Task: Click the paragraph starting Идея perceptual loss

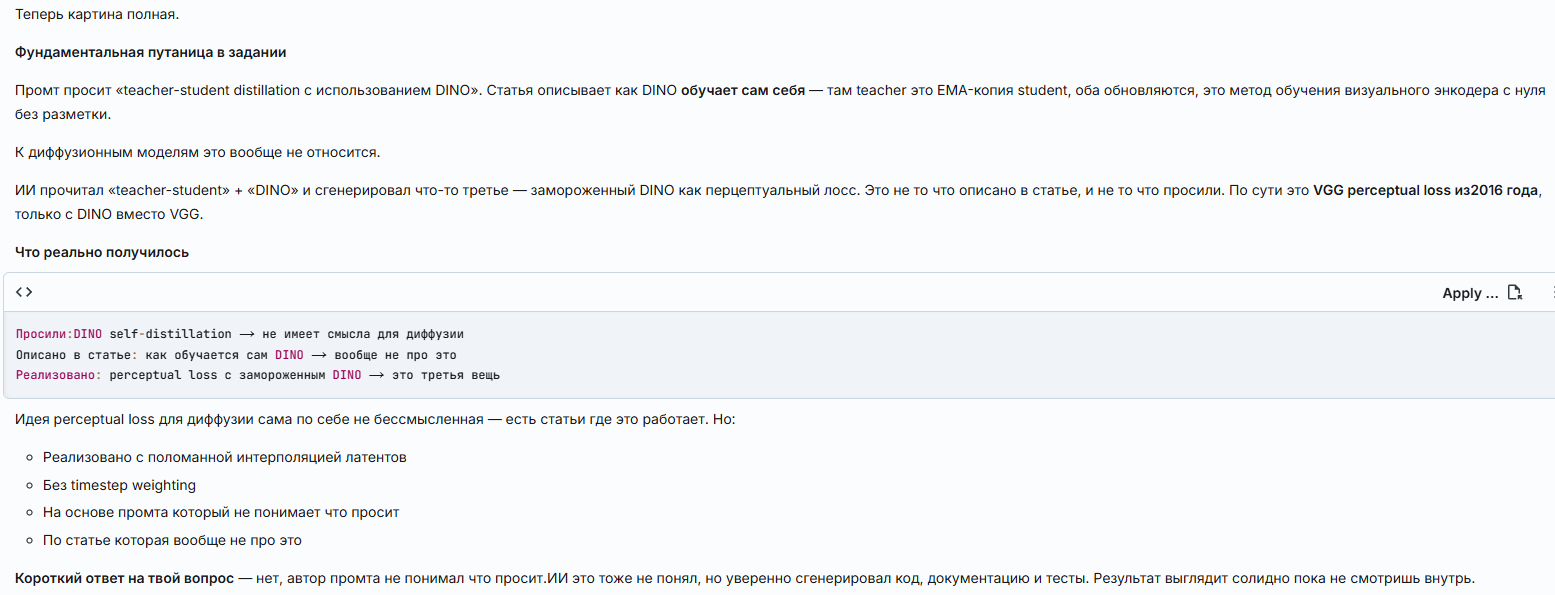Action: (x=375, y=418)
